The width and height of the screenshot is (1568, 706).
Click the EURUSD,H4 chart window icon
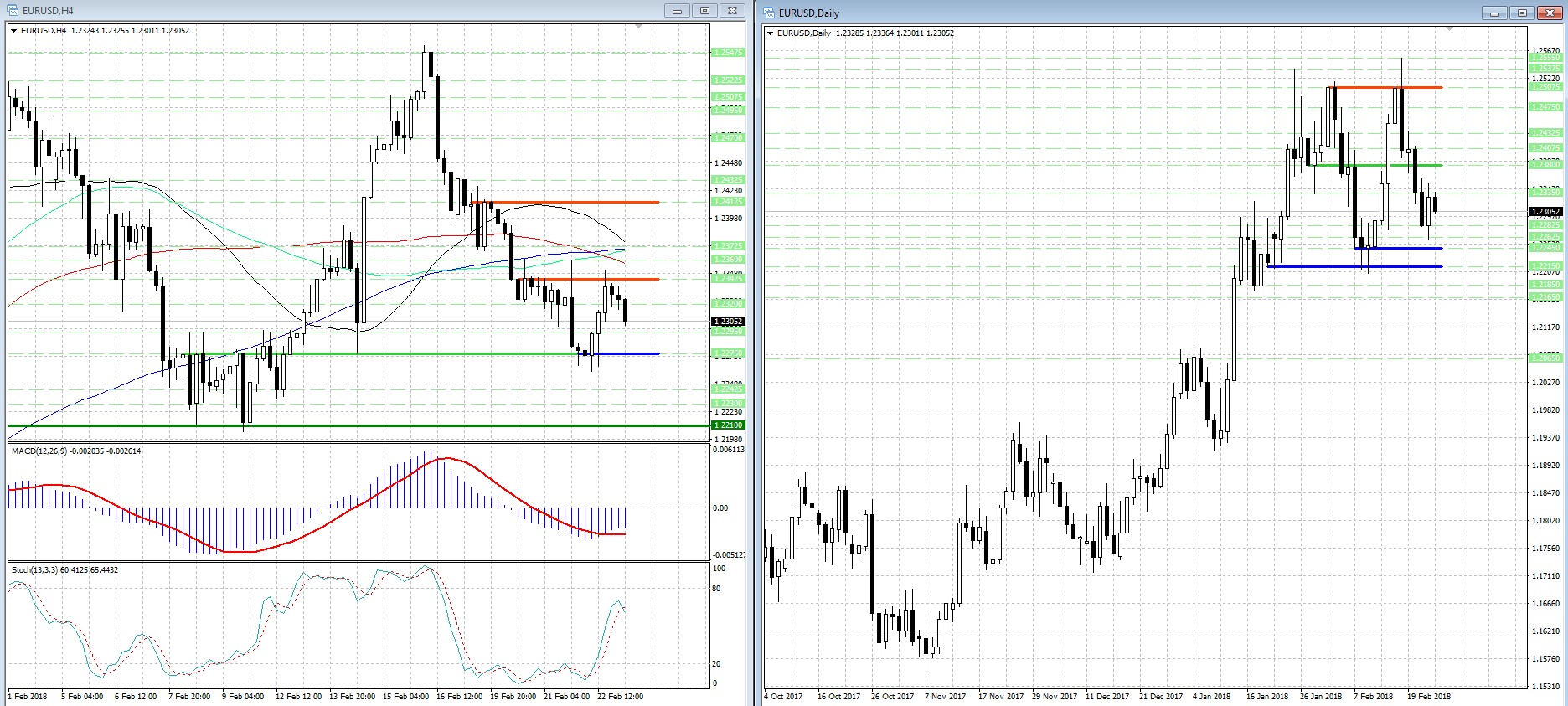[x=13, y=11]
